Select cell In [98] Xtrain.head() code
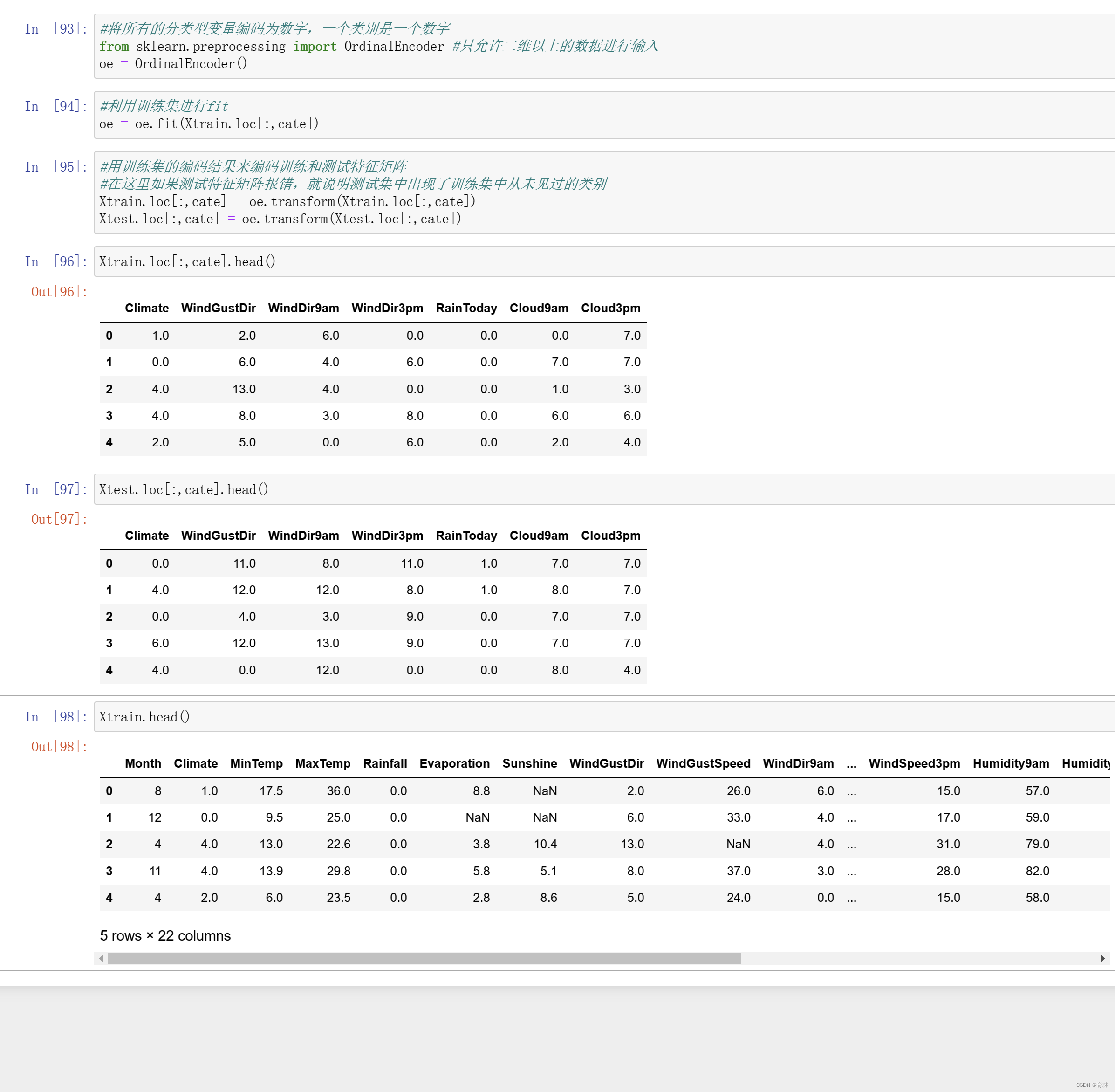This screenshot has height=1092, width=1115. 604,717
